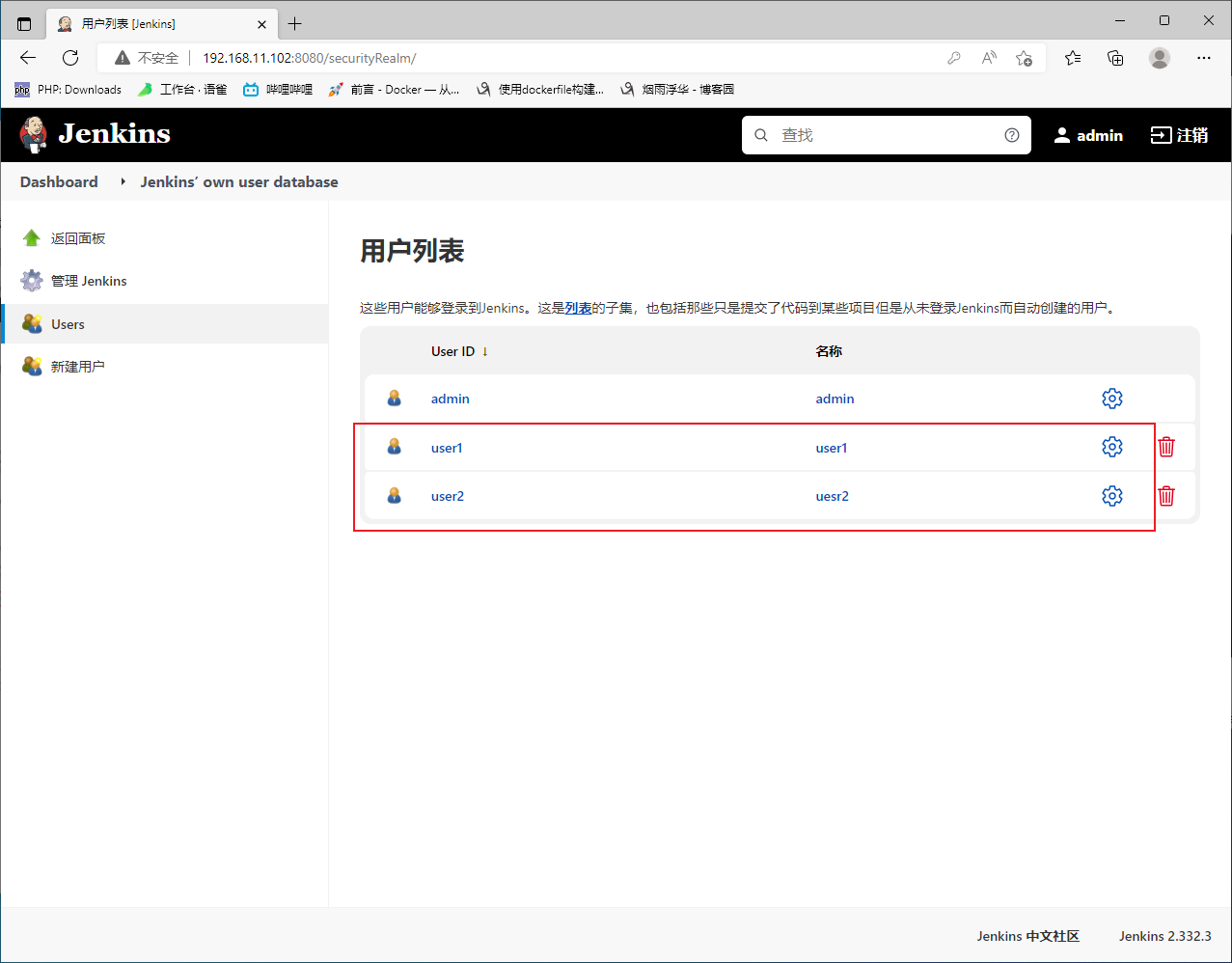Open the browser favorites list icon
1232x963 pixels.
point(1073,58)
